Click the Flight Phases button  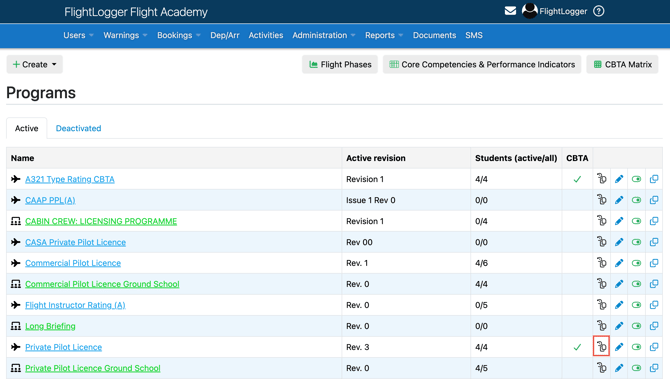340,64
